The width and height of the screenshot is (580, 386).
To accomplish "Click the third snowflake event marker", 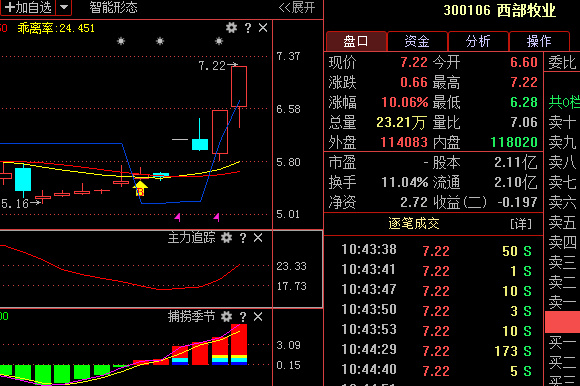I will click(219, 41).
